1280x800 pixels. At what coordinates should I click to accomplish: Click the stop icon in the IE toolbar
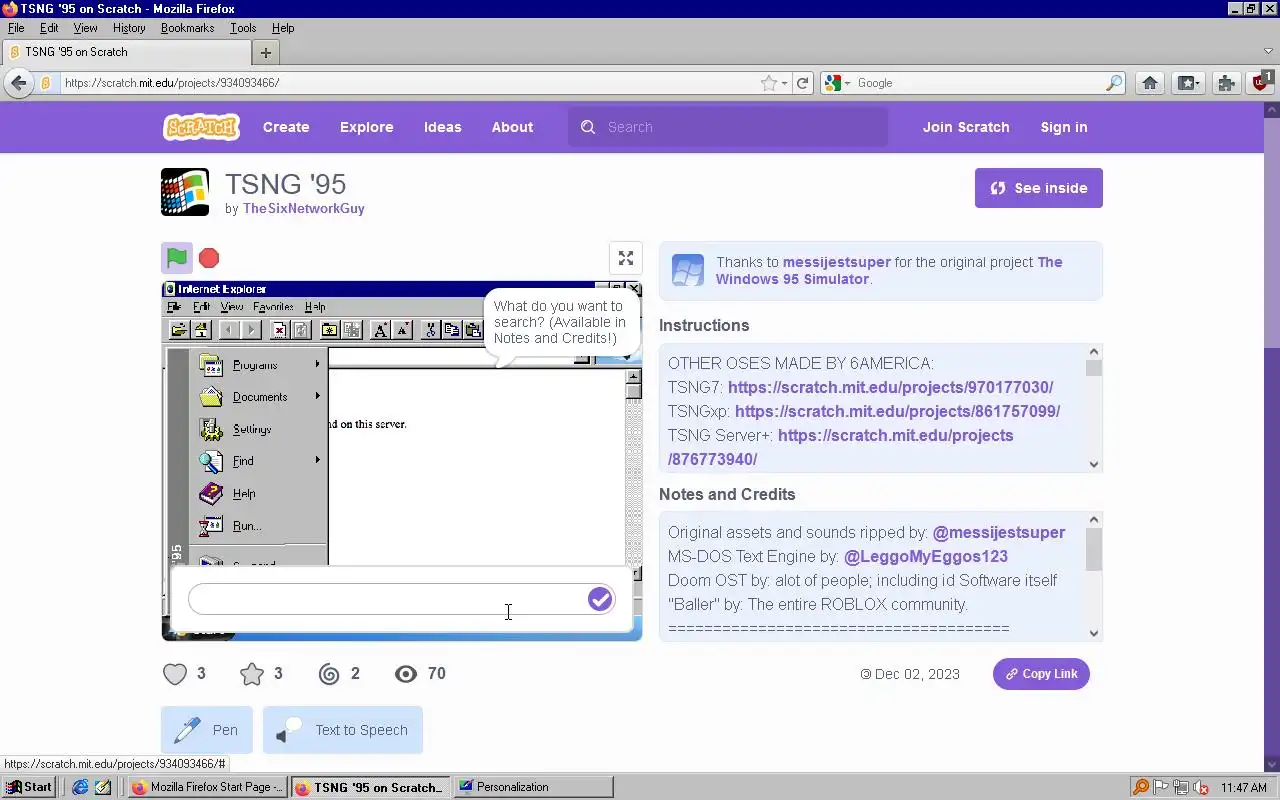tap(280, 330)
